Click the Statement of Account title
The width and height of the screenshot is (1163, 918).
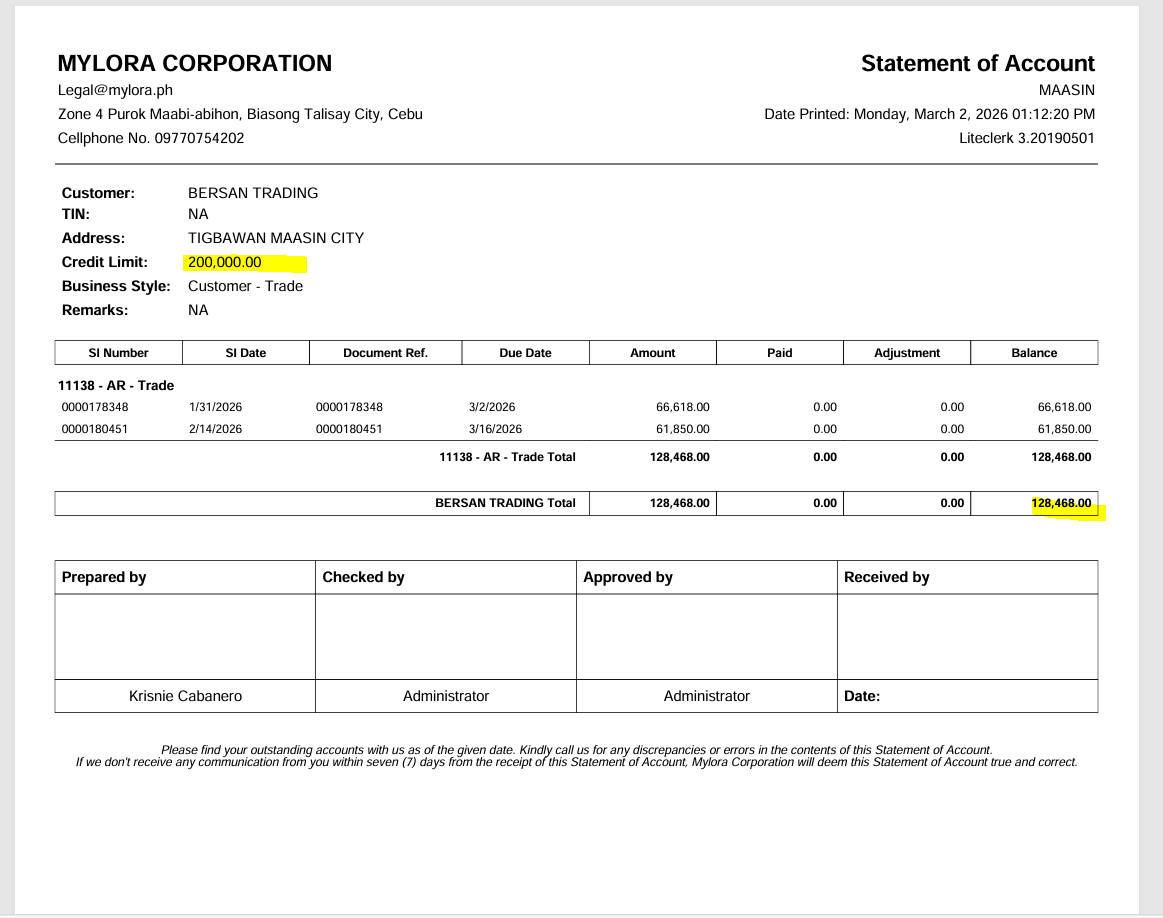(977, 63)
